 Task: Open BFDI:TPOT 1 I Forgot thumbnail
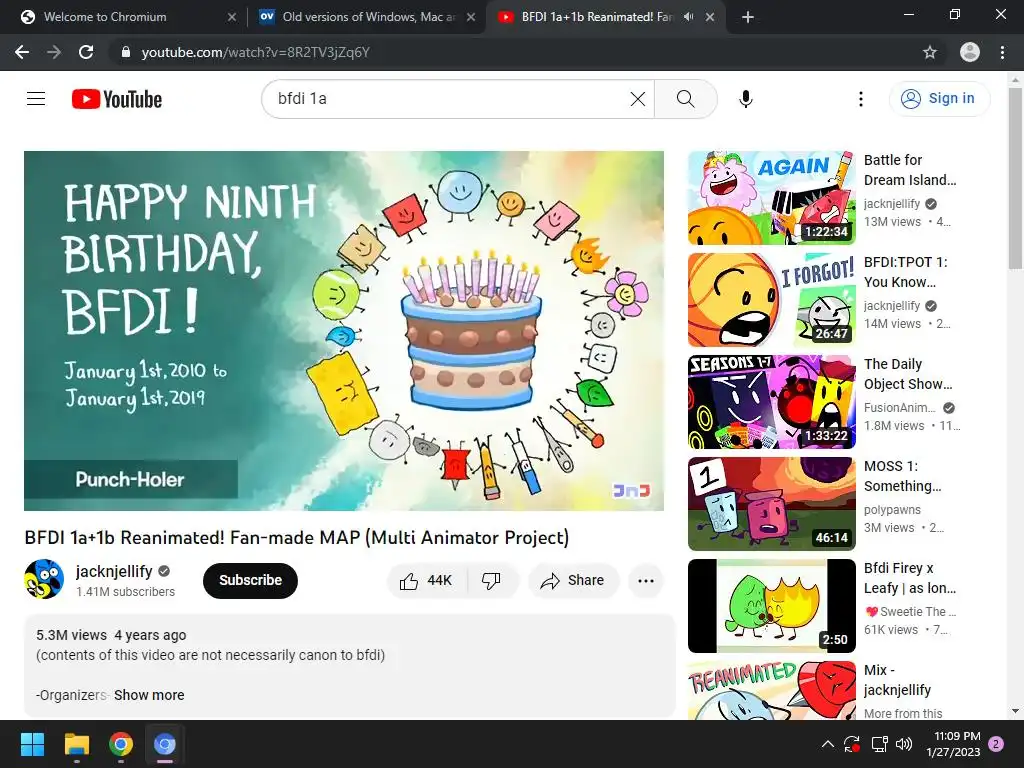coord(772,300)
